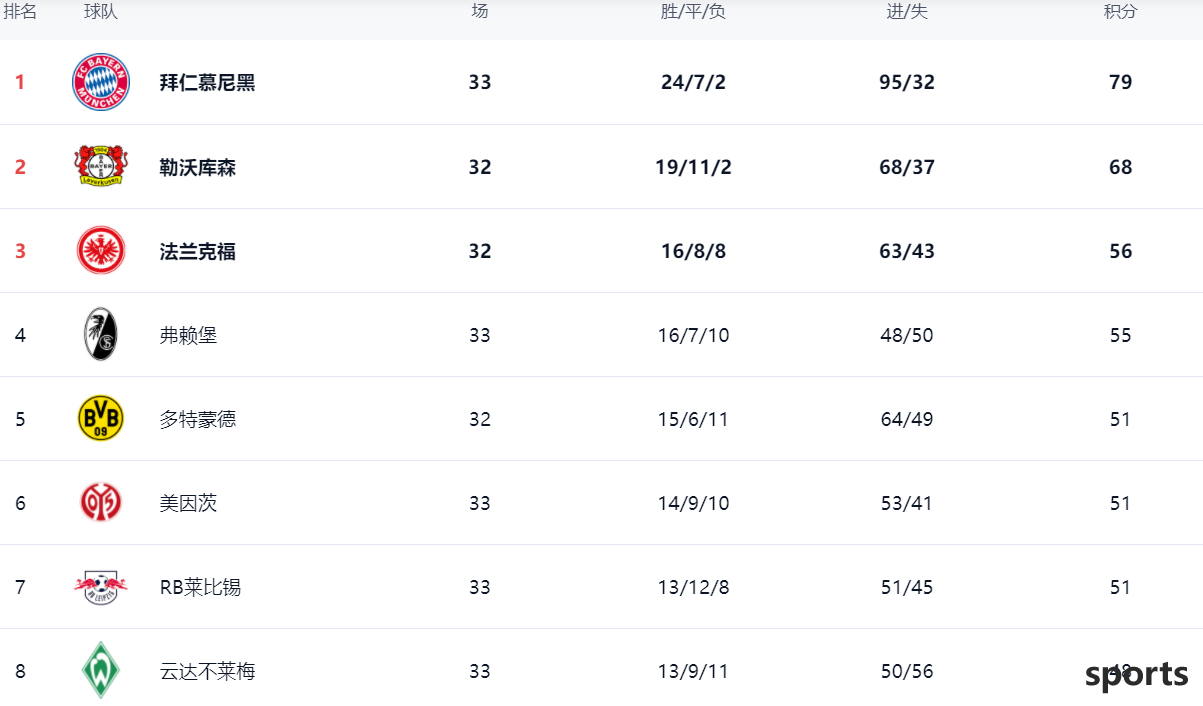Click the sports watermark logo
The image size is (1203, 706).
tap(1138, 676)
